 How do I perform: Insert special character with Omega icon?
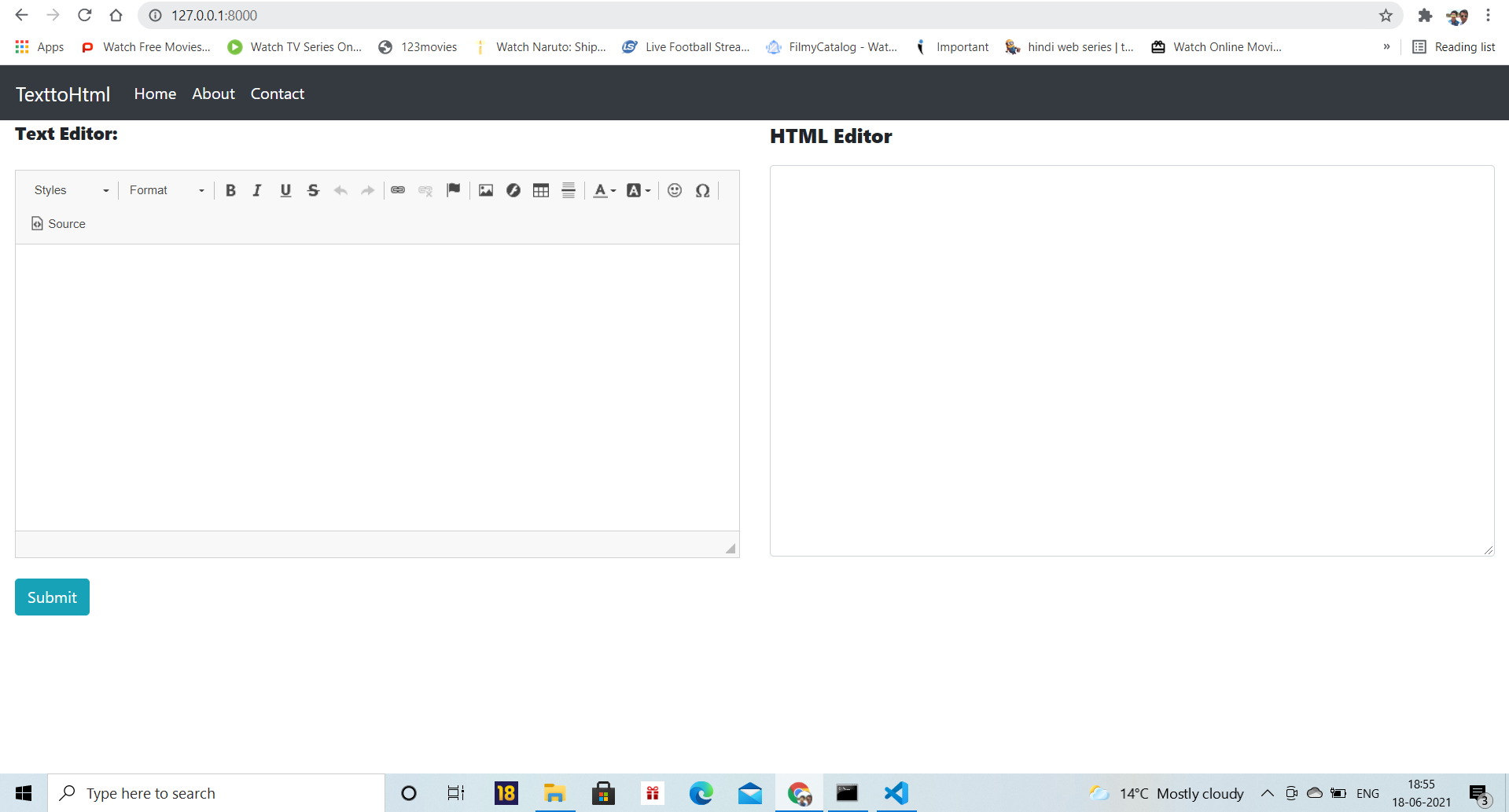pos(703,190)
